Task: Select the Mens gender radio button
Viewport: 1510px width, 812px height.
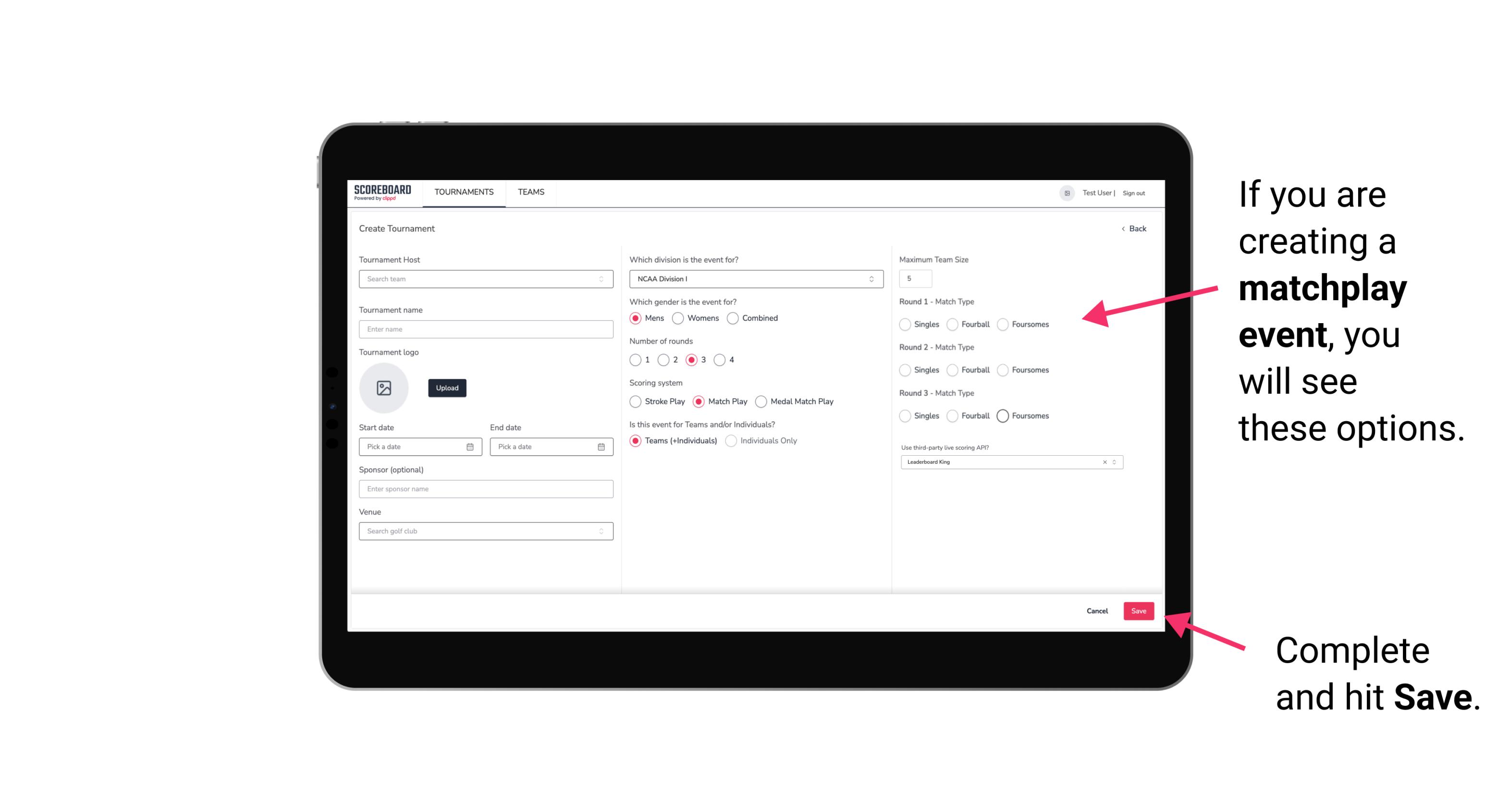Action: pos(635,318)
